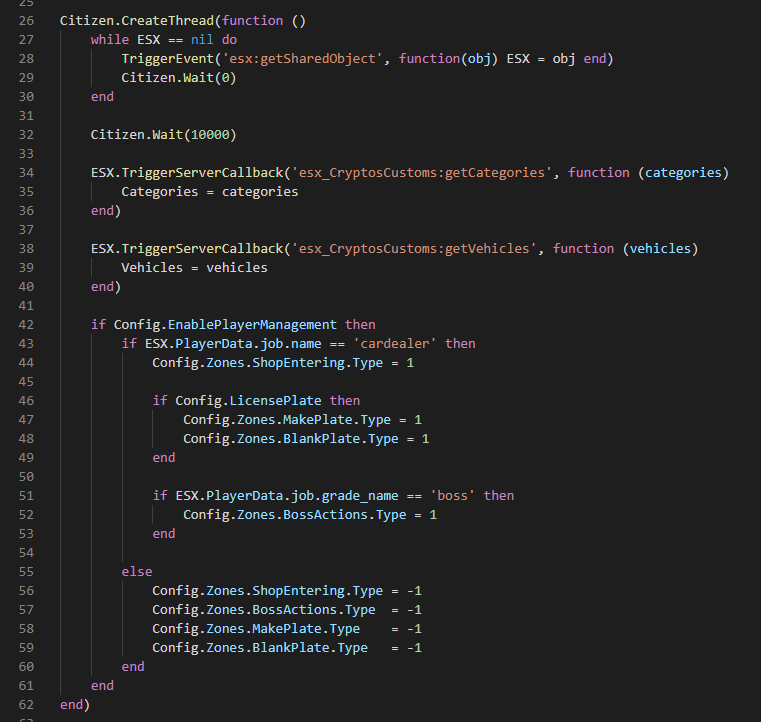The height and width of the screenshot is (722, 761).
Task: Click the 'end' keyword on line 53
Action: pyautogui.click(x=164, y=534)
